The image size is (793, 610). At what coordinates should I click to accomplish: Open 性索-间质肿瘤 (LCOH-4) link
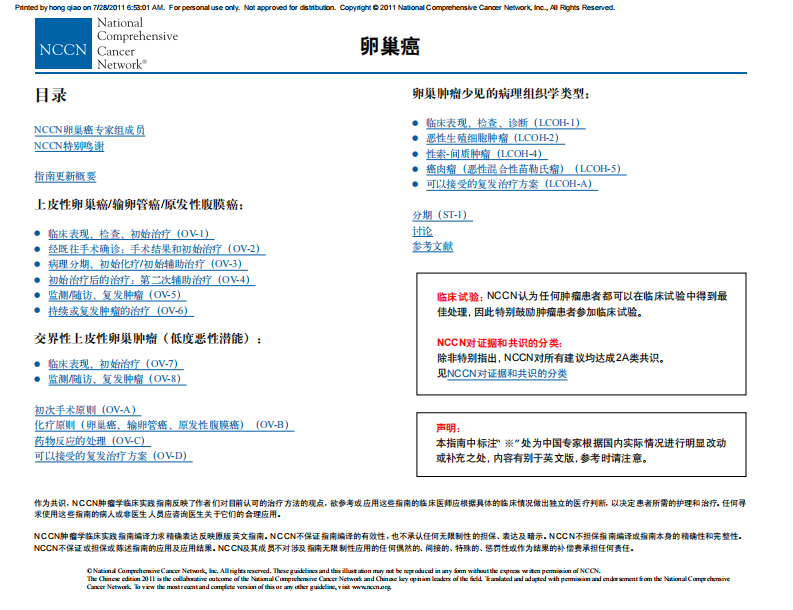coord(487,154)
